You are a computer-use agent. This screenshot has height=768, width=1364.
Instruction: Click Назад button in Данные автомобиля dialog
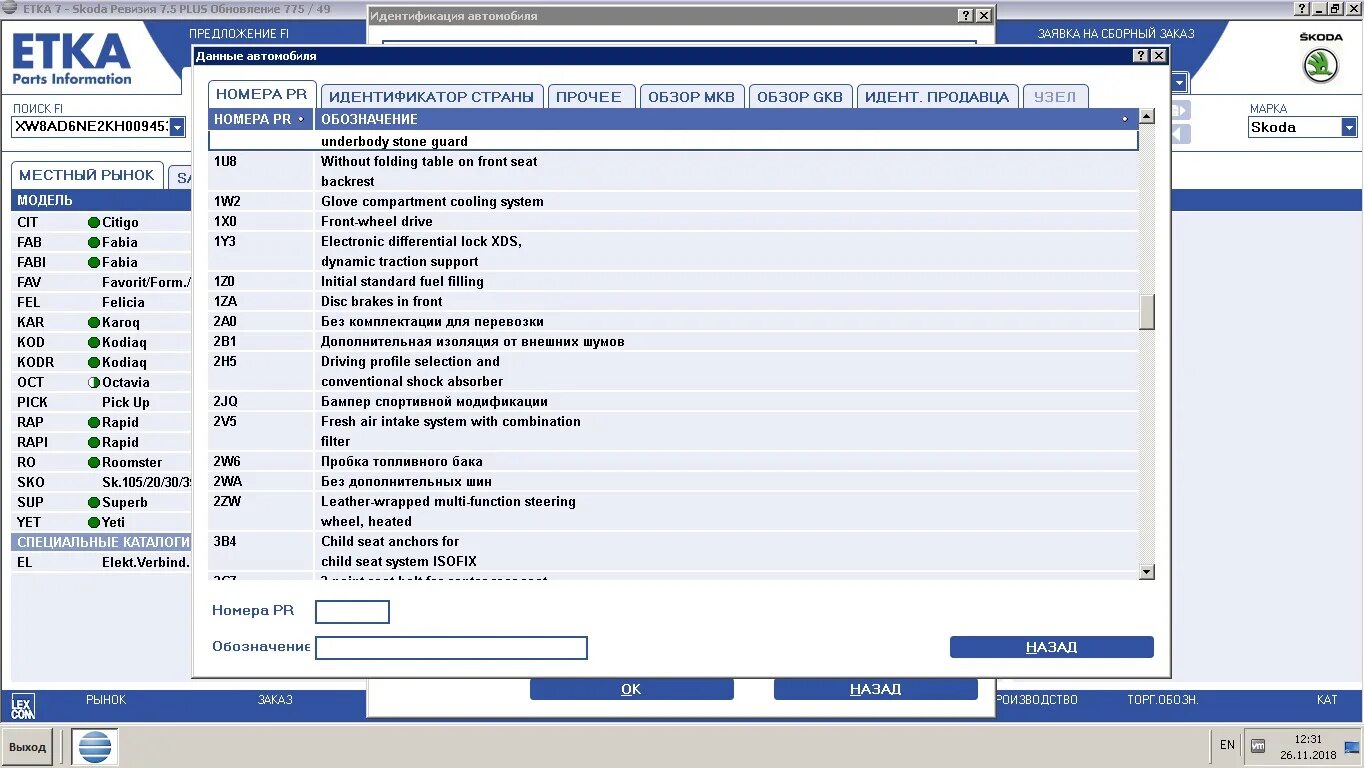coord(1052,647)
